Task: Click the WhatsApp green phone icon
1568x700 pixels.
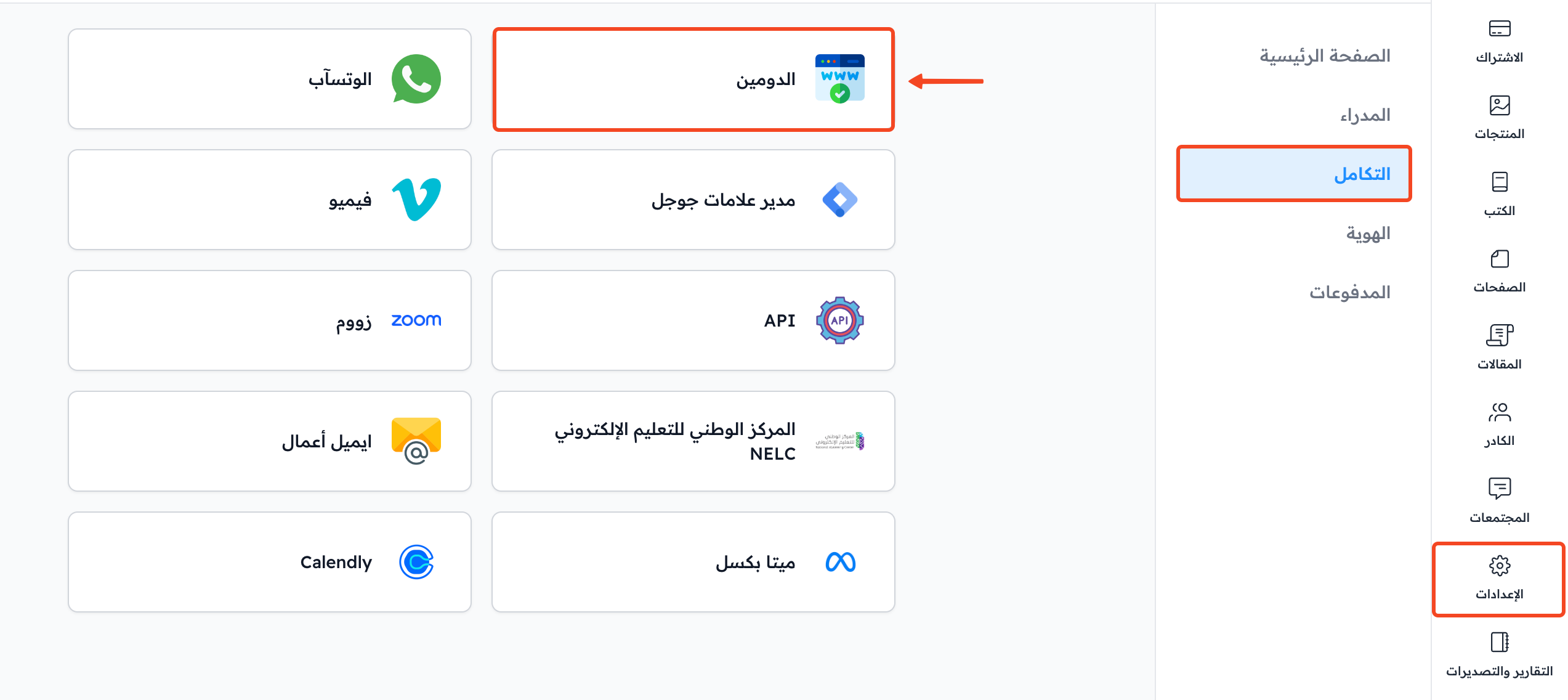Action: pyautogui.click(x=416, y=79)
